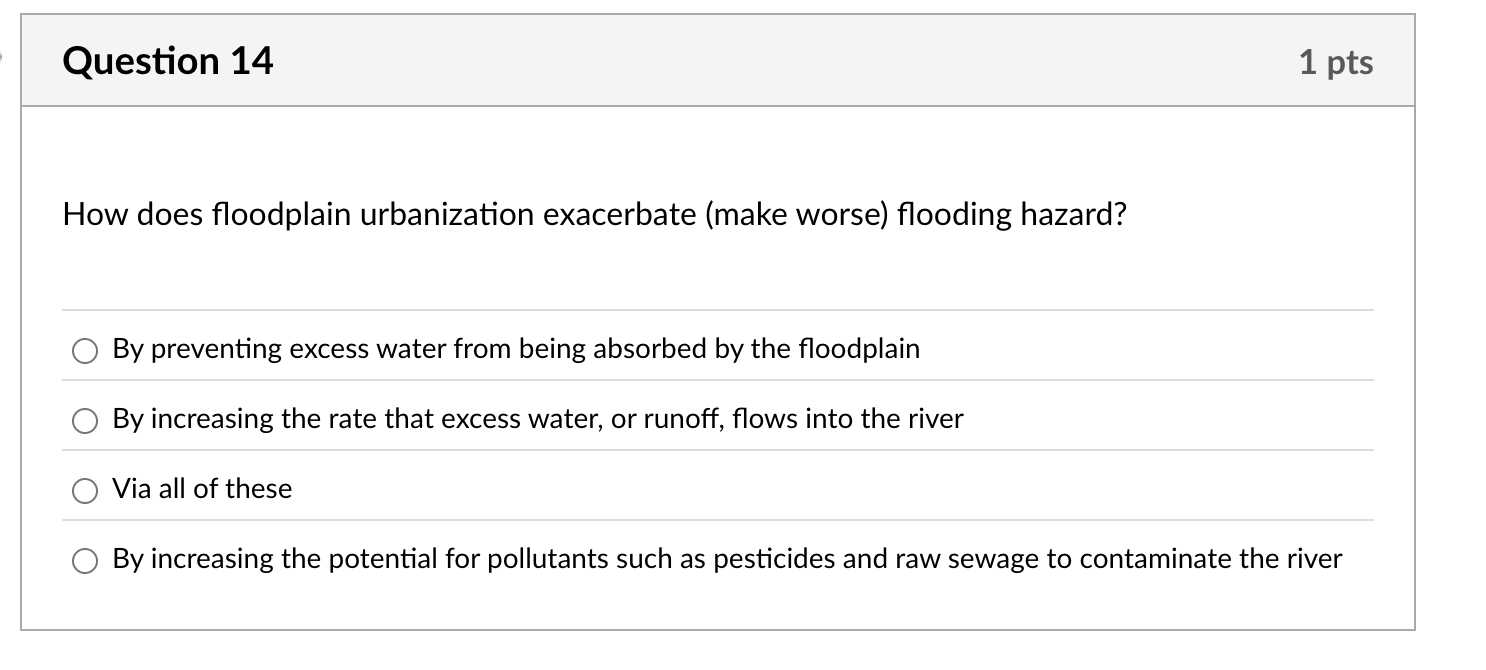Screen dimensions: 1486x670
Task: Select radio button for 'By preventing excess water from being absorbed'
Action: (x=85, y=351)
